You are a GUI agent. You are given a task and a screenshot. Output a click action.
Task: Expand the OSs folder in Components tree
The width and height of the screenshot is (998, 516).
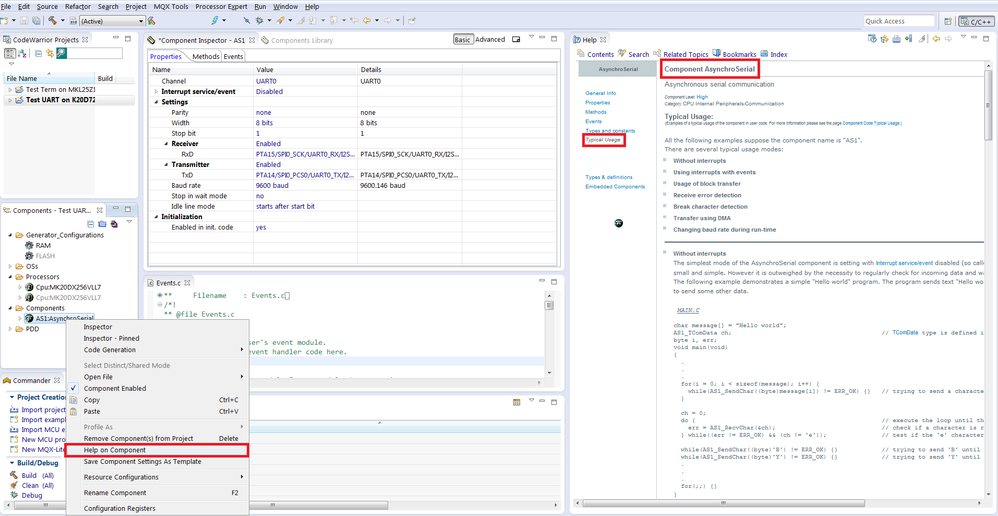click(10, 267)
